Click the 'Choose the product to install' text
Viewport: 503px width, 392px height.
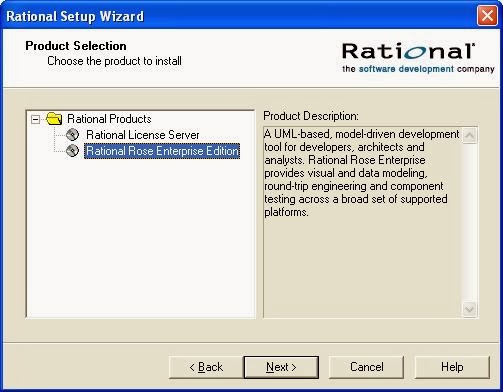(x=114, y=61)
